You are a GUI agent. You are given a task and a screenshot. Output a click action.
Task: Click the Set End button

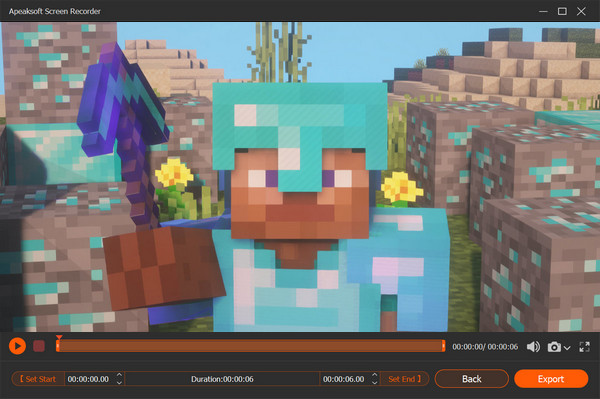[404, 379]
